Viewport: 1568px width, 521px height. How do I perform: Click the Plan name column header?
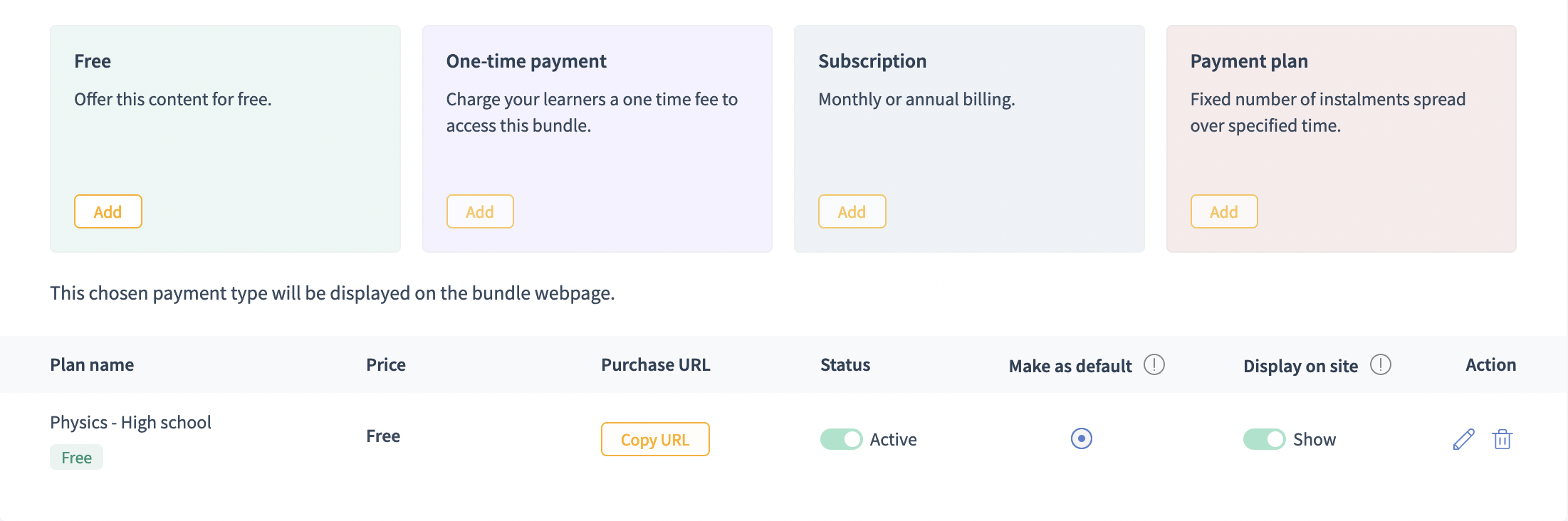[92, 364]
